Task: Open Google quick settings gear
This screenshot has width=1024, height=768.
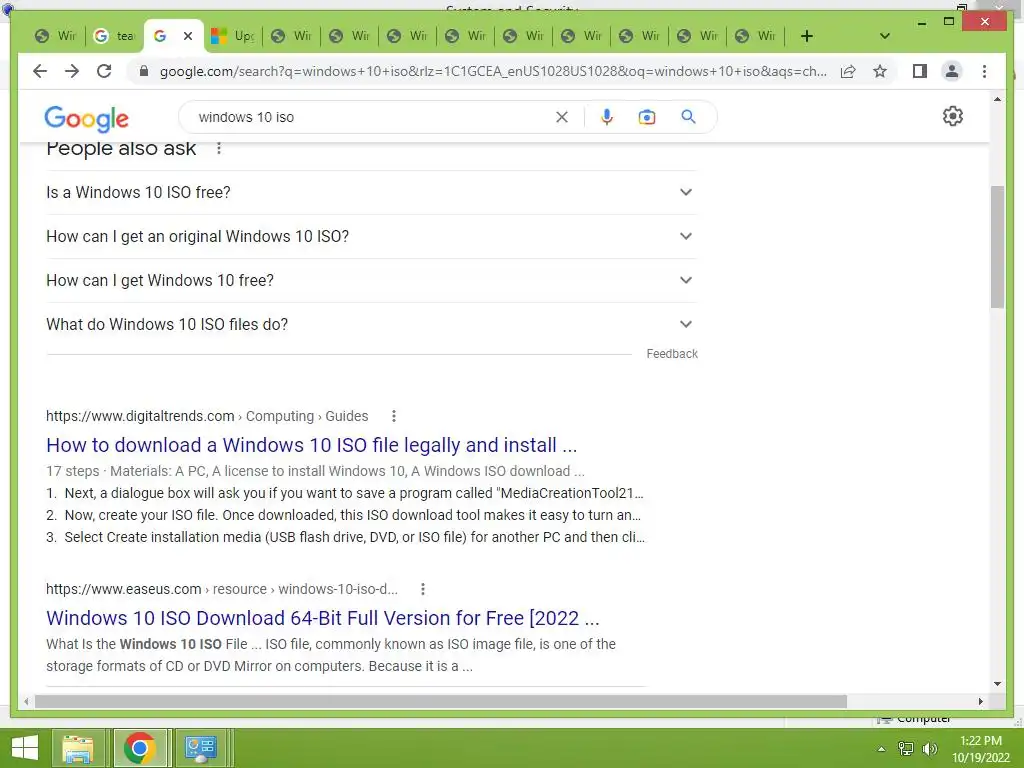Action: click(953, 116)
